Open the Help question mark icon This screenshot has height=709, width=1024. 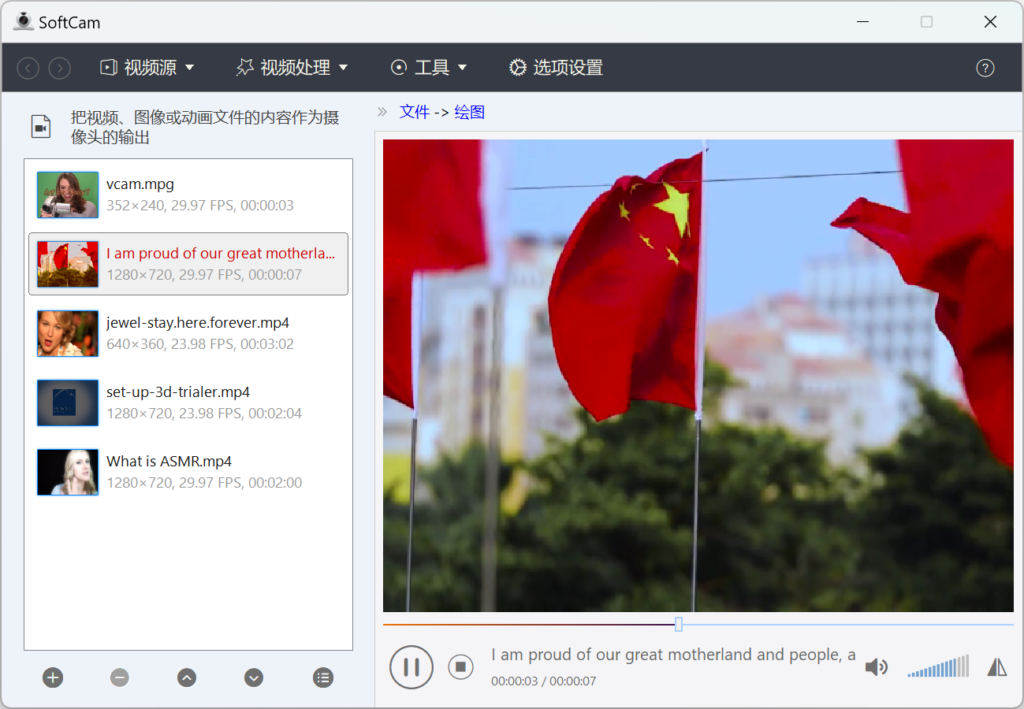985,68
